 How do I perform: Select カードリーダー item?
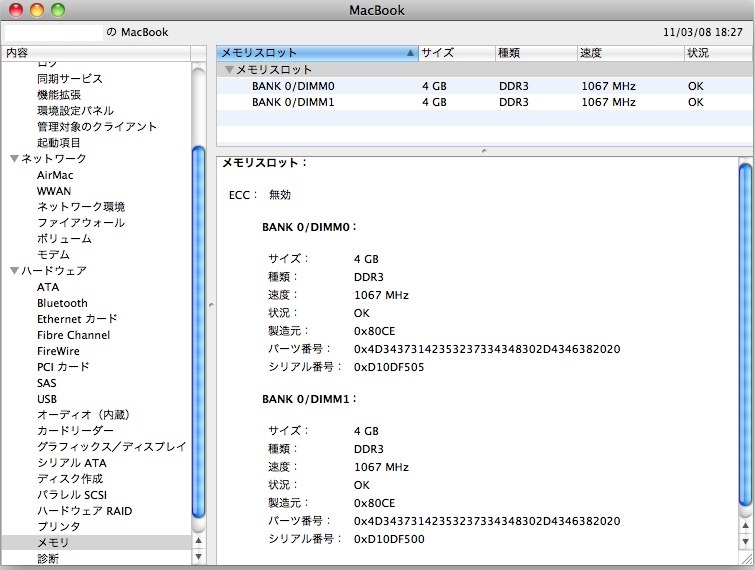[x=75, y=430]
